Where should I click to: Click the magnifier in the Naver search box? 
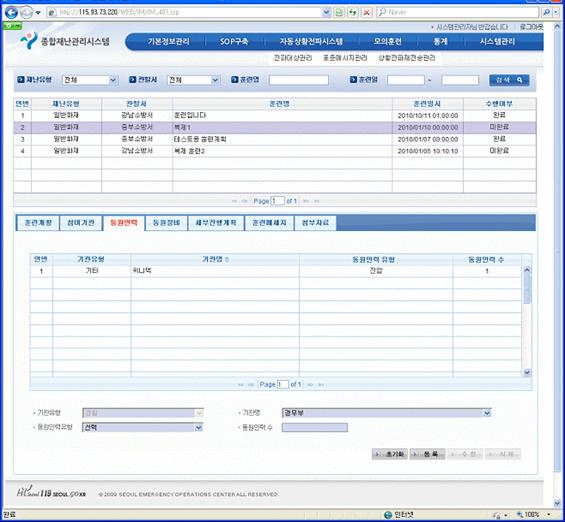[547, 13]
